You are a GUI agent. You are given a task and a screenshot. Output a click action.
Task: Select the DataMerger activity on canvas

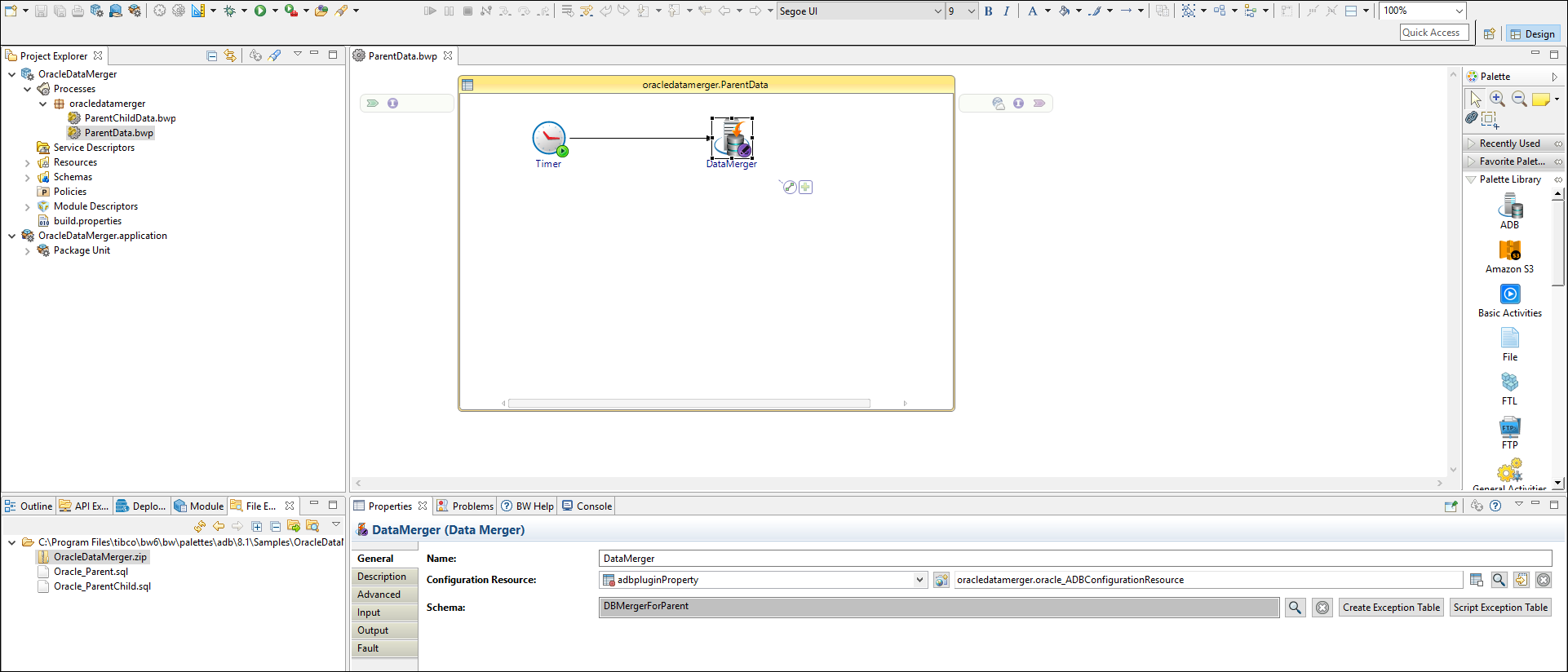point(732,139)
